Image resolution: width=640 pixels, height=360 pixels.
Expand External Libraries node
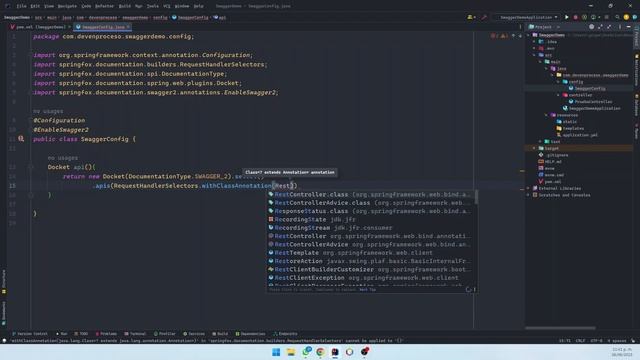(529, 188)
